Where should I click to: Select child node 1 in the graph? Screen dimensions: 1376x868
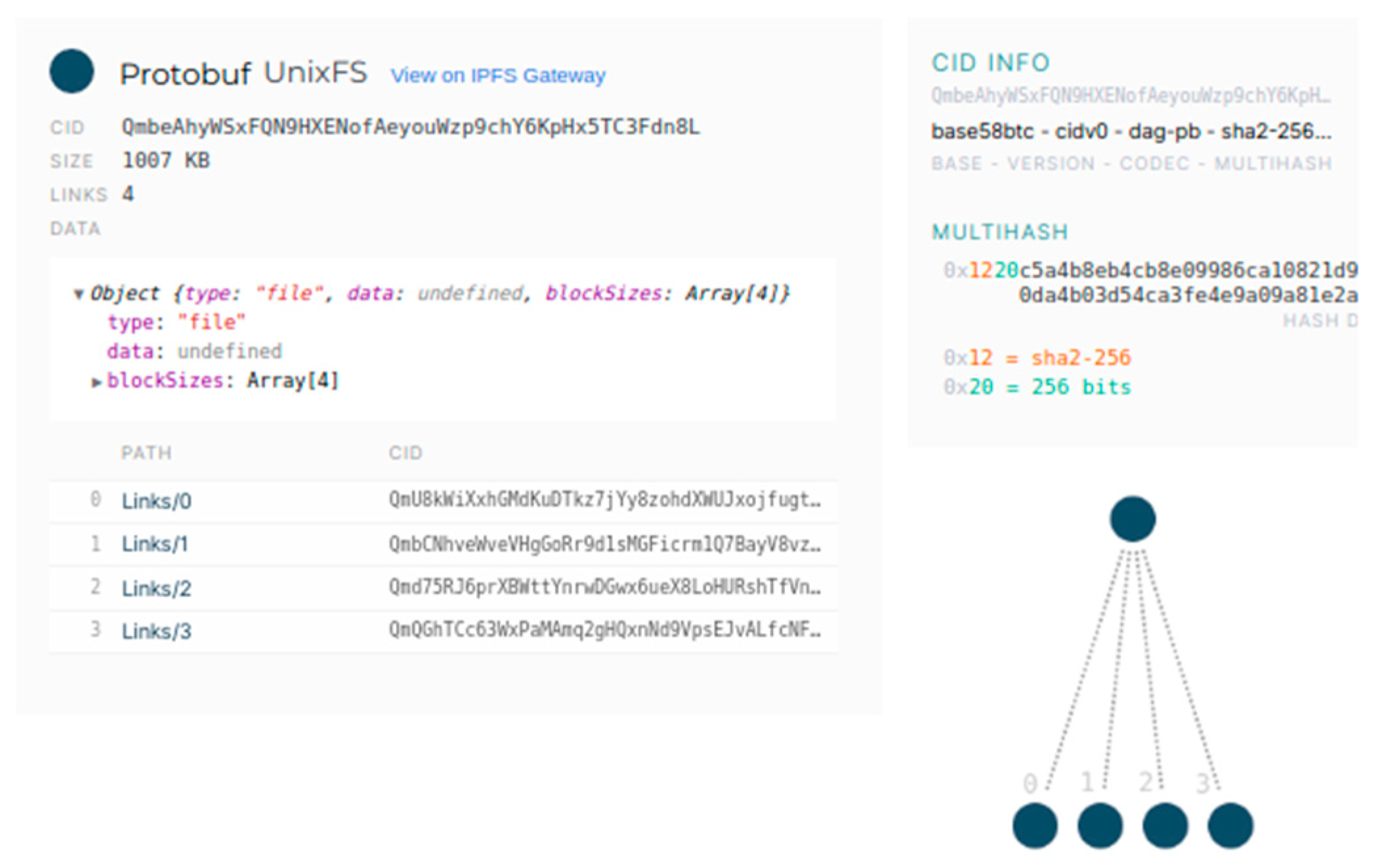point(1100,825)
